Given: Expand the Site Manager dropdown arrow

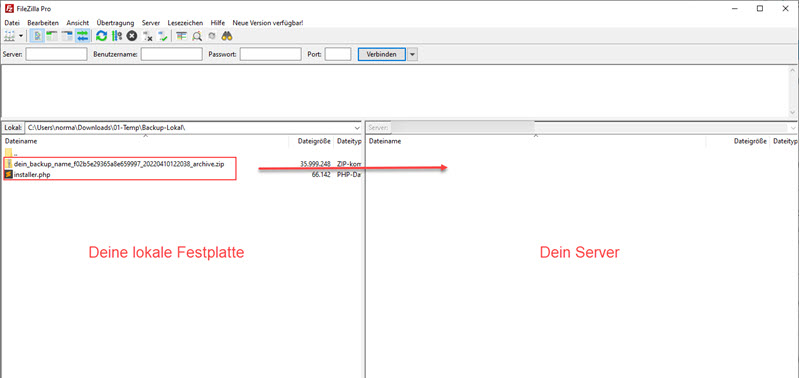Looking at the screenshot, I should [21, 36].
